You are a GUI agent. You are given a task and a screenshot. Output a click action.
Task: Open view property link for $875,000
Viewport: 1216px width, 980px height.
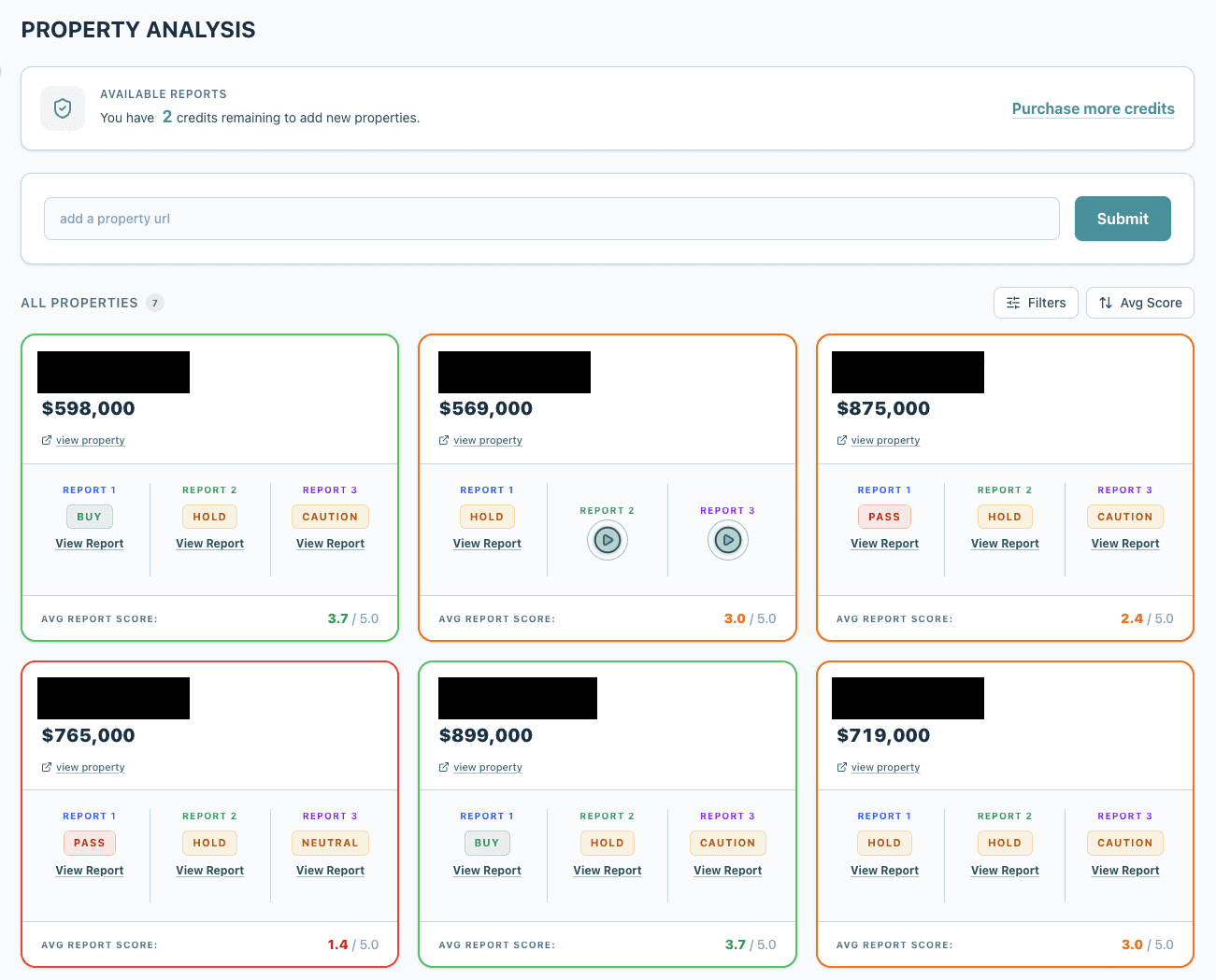point(886,440)
